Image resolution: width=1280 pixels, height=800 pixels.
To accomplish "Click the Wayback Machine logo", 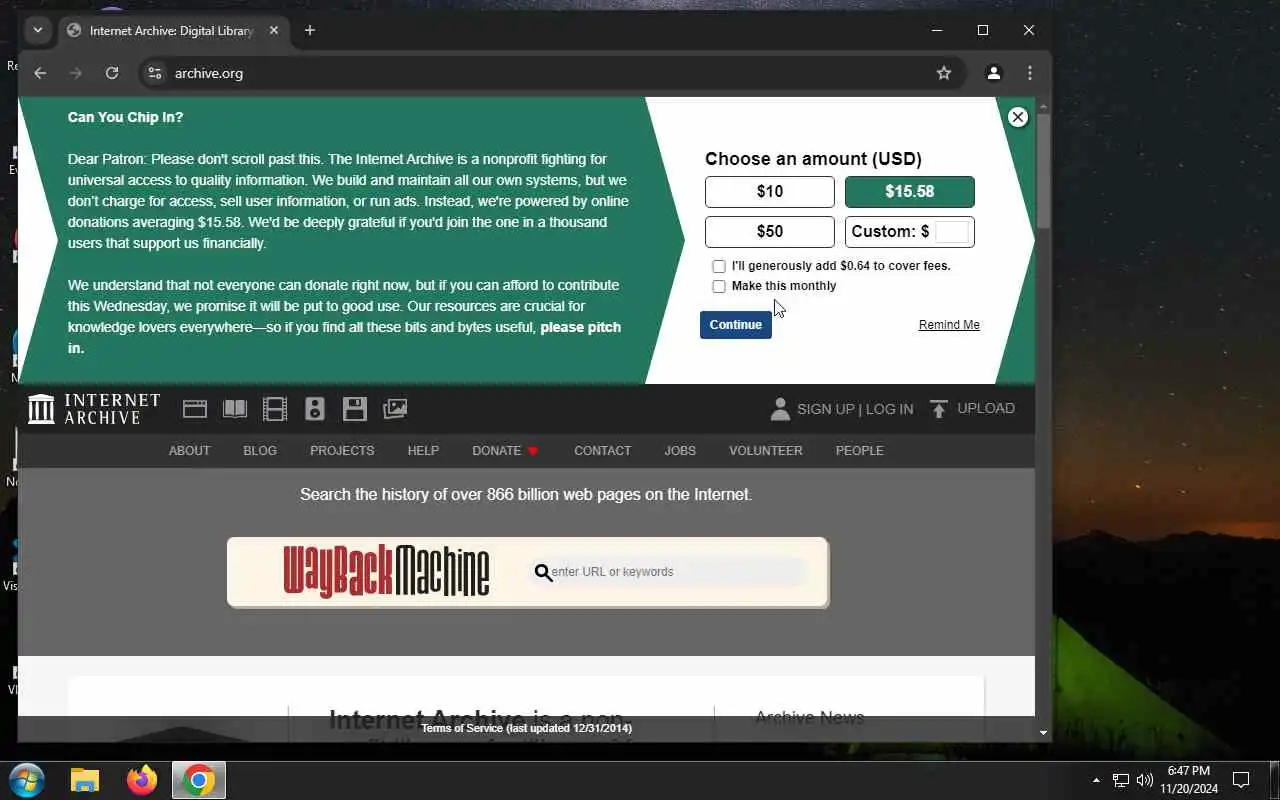I will 386,572.
